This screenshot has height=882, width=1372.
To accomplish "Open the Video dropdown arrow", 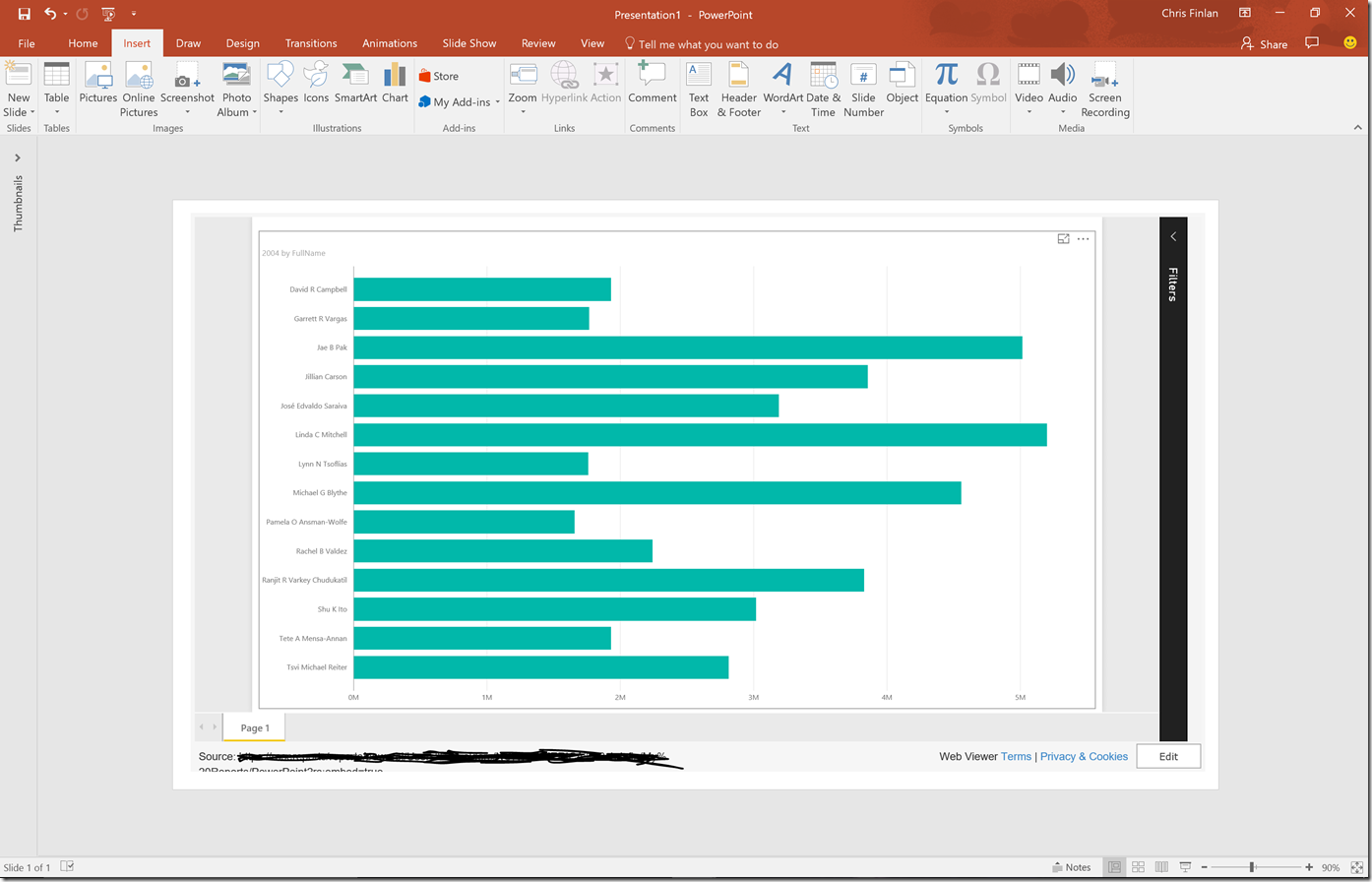I will [x=1028, y=112].
